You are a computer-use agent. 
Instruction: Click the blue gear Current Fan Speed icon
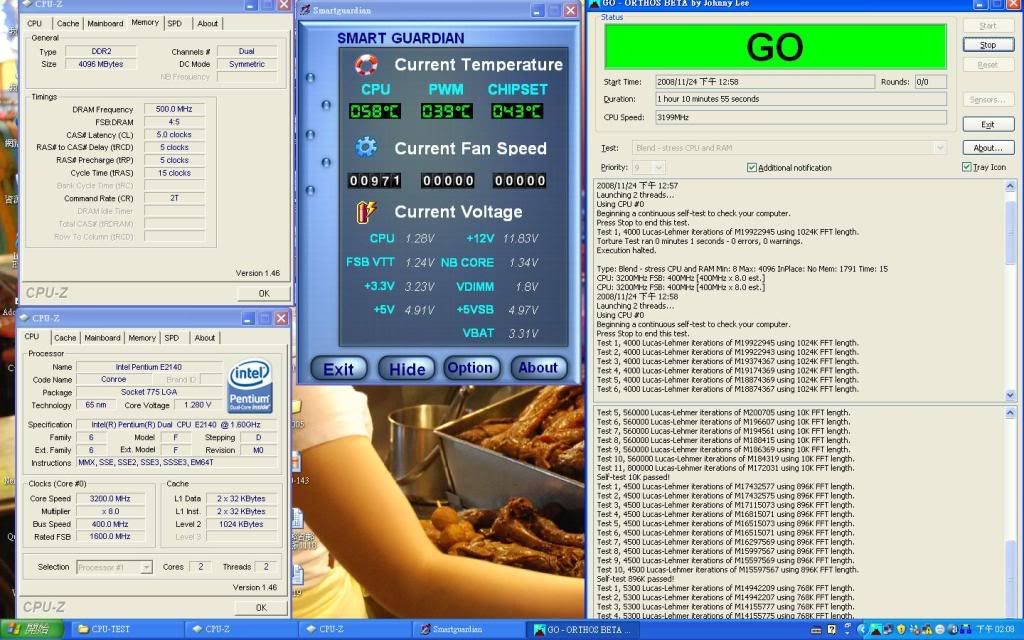[x=366, y=148]
